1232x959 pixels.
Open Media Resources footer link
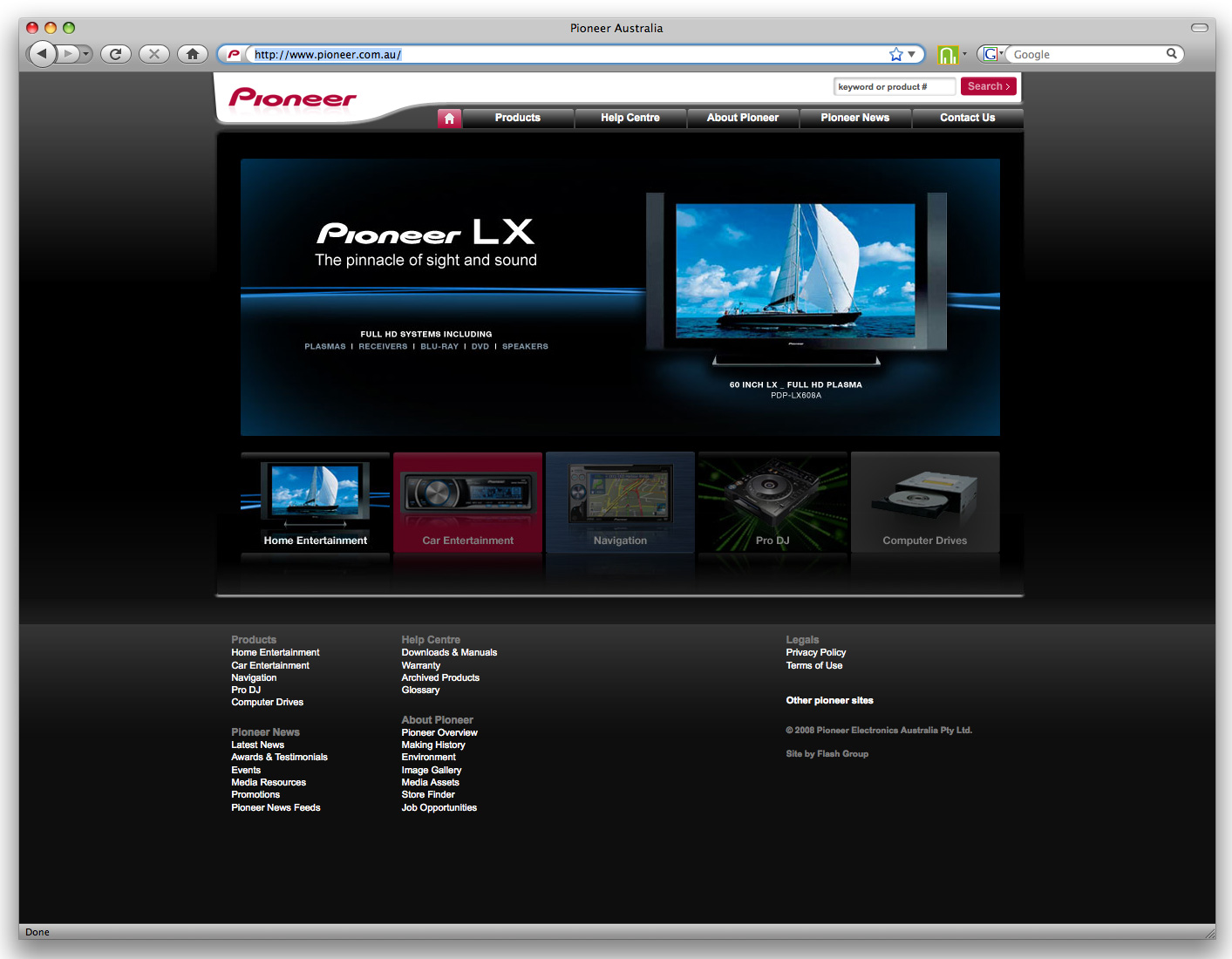pos(269,782)
